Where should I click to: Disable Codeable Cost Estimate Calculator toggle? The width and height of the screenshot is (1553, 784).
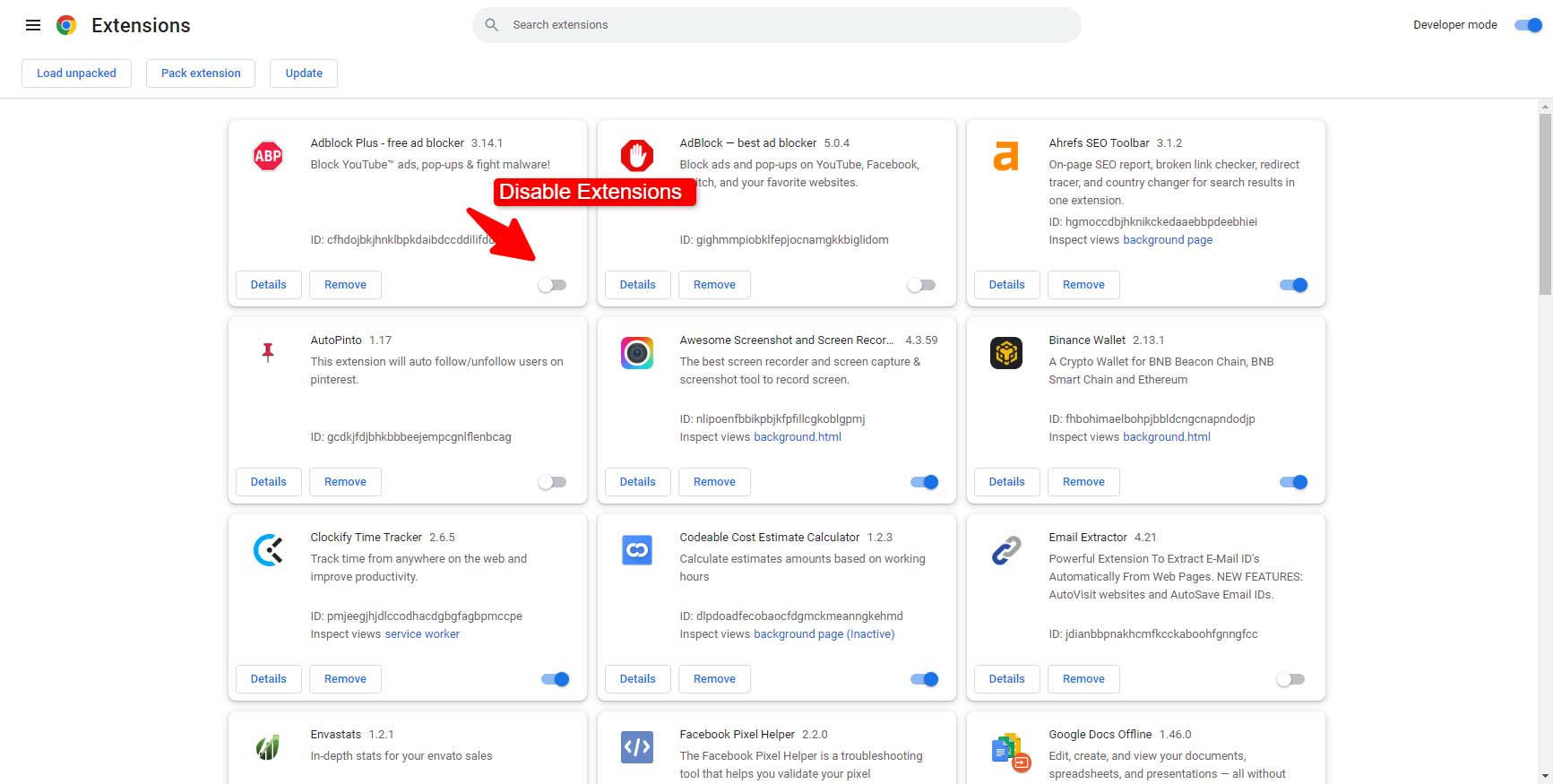[925, 679]
